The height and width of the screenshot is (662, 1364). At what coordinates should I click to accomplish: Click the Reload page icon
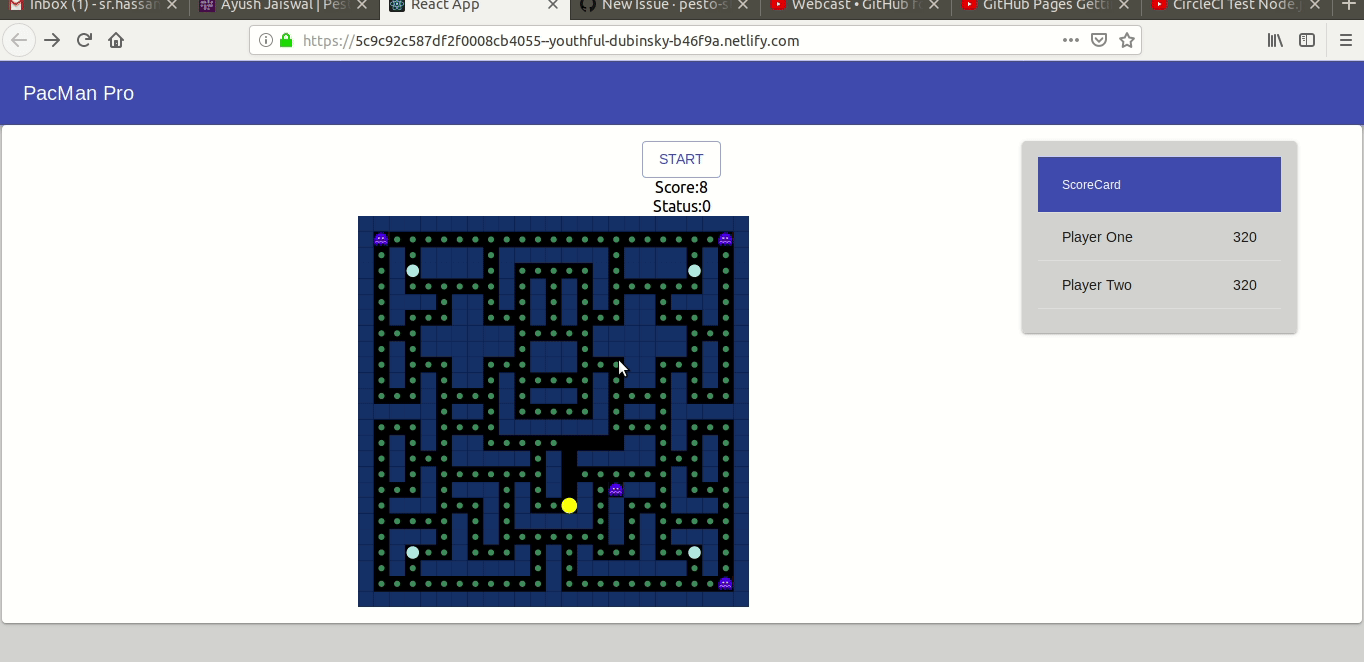pyautogui.click(x=84, y=40)
